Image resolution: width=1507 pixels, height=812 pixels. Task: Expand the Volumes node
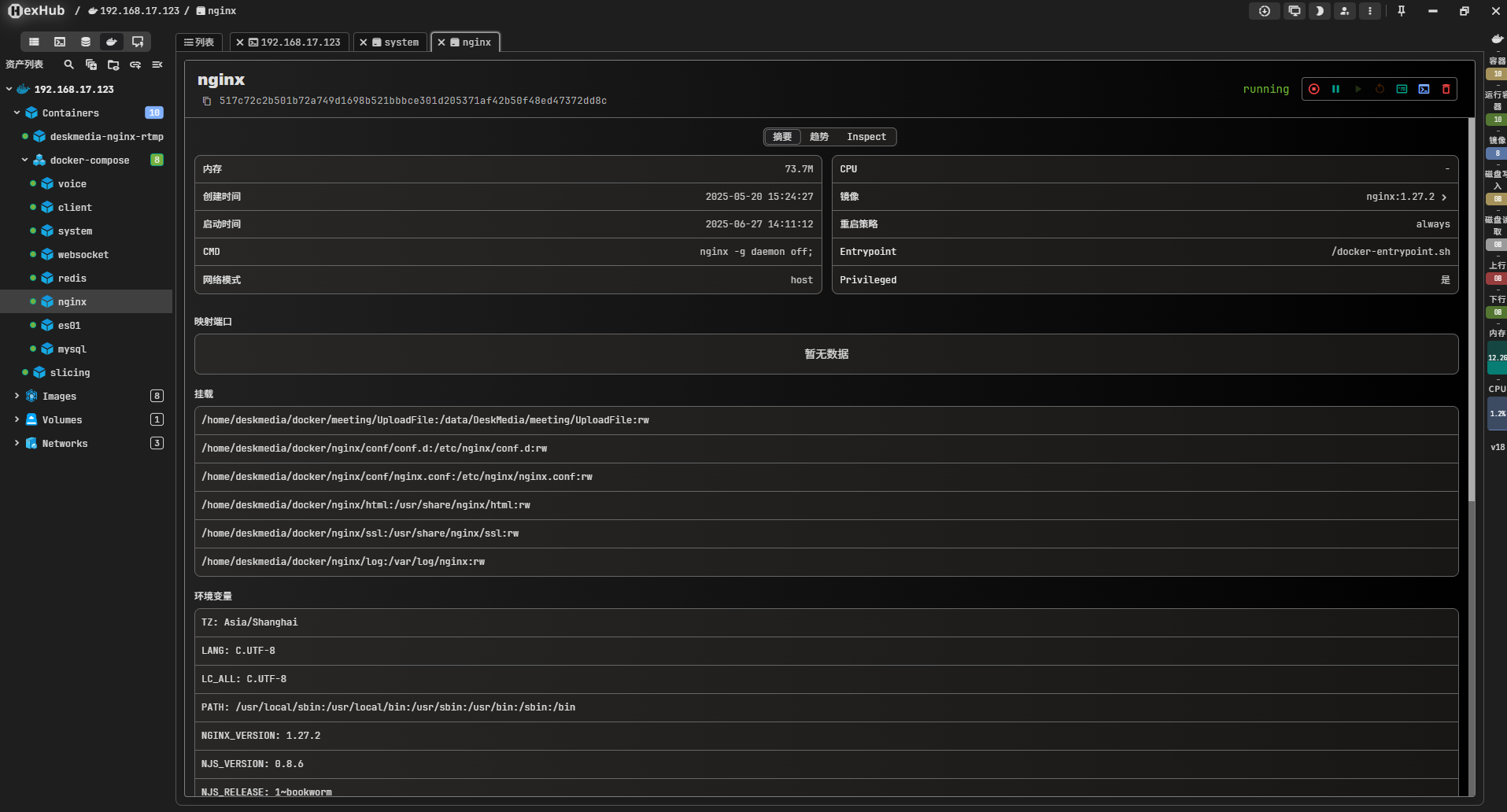point(17,419)
